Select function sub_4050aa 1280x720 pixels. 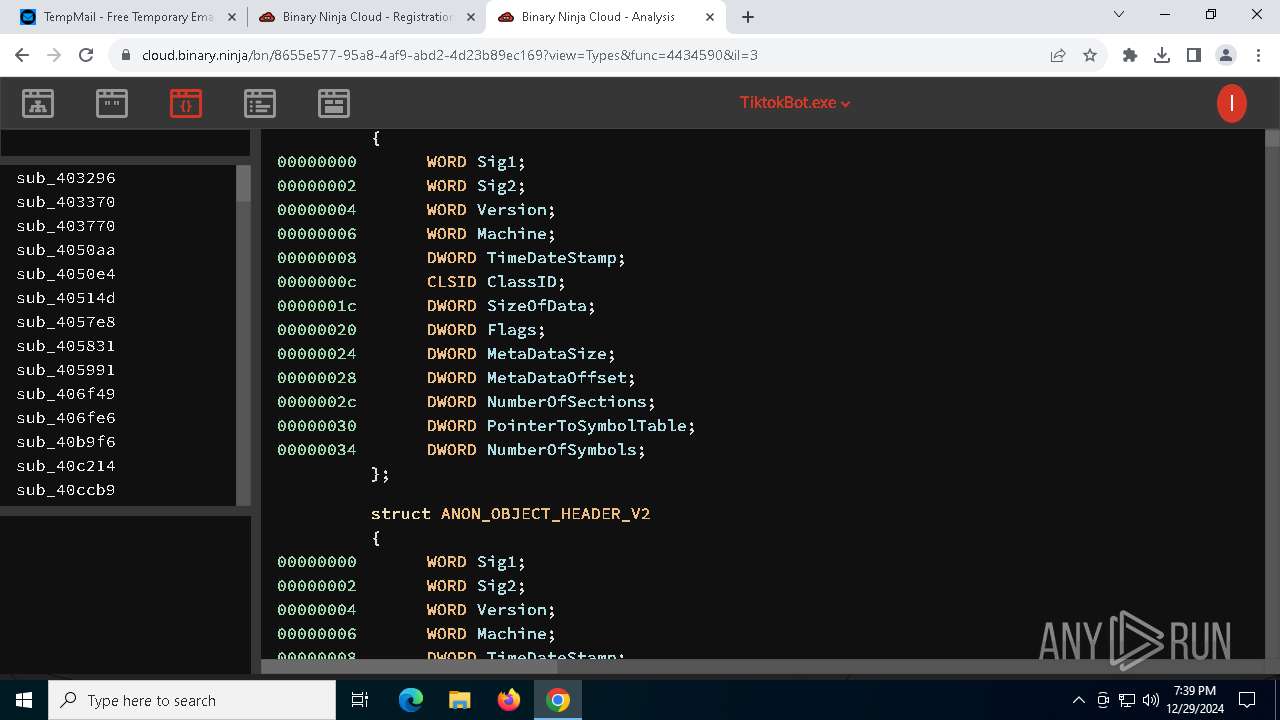pos(66,250)
